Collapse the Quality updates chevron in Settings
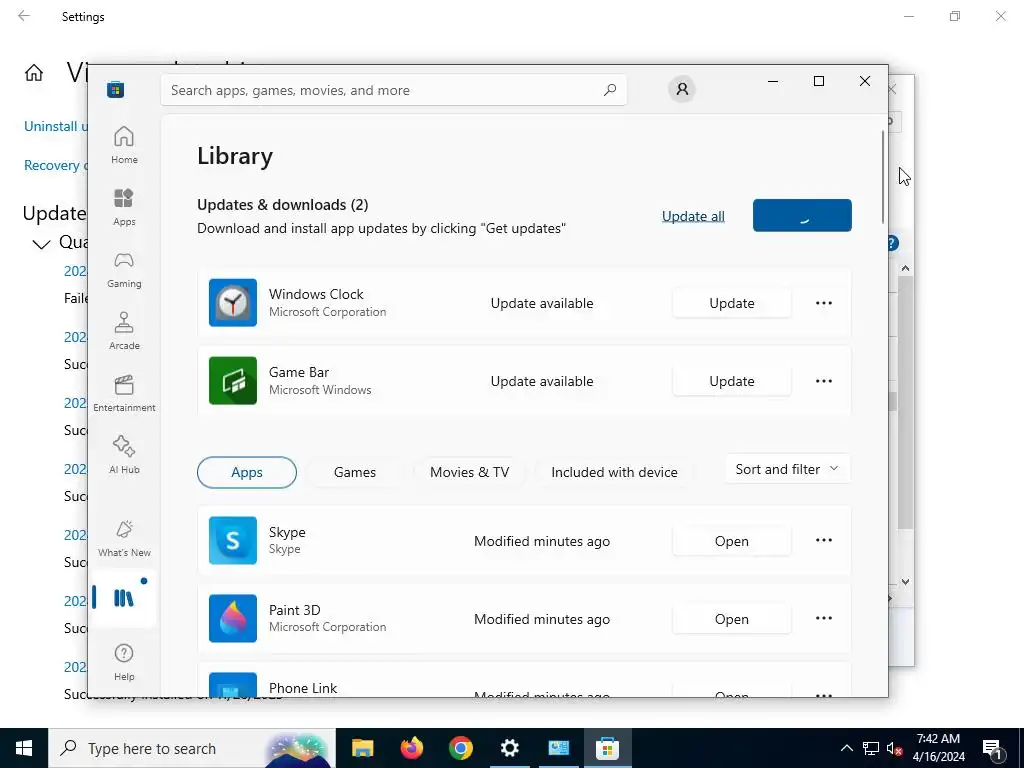 click(41, 244)
